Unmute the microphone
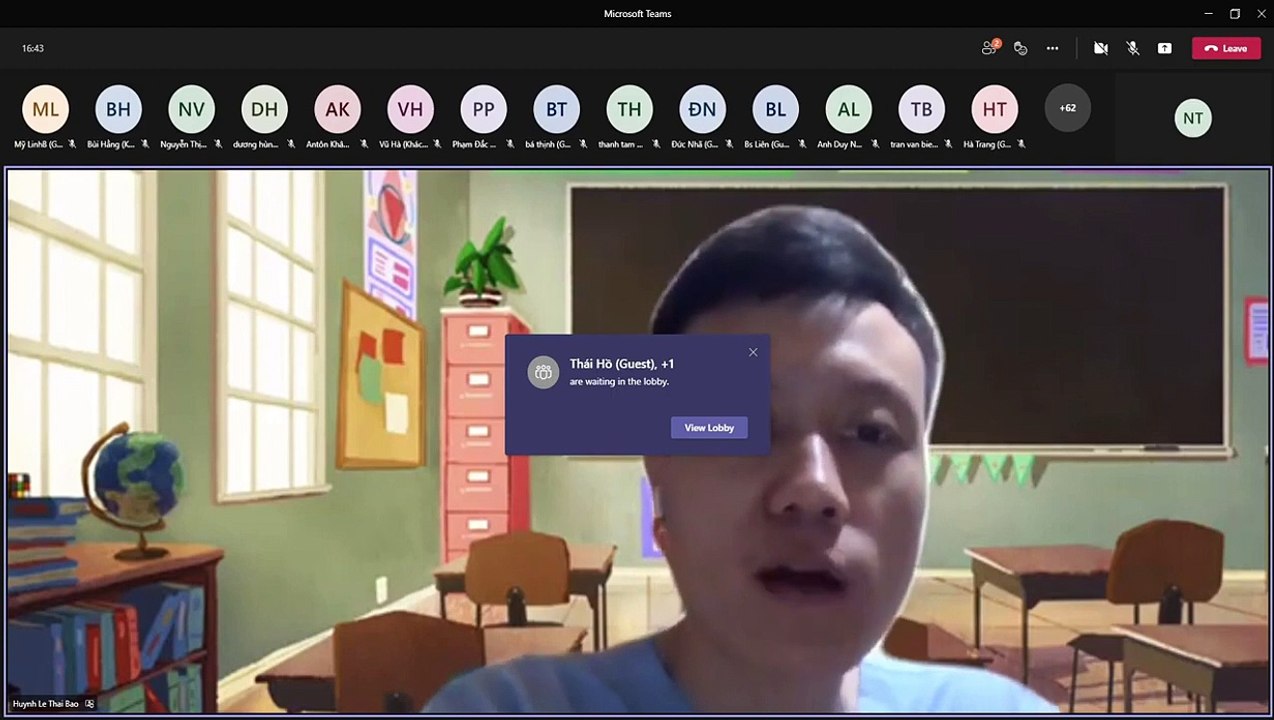This screenshot has height=720, width=1274. [1133, 48]
